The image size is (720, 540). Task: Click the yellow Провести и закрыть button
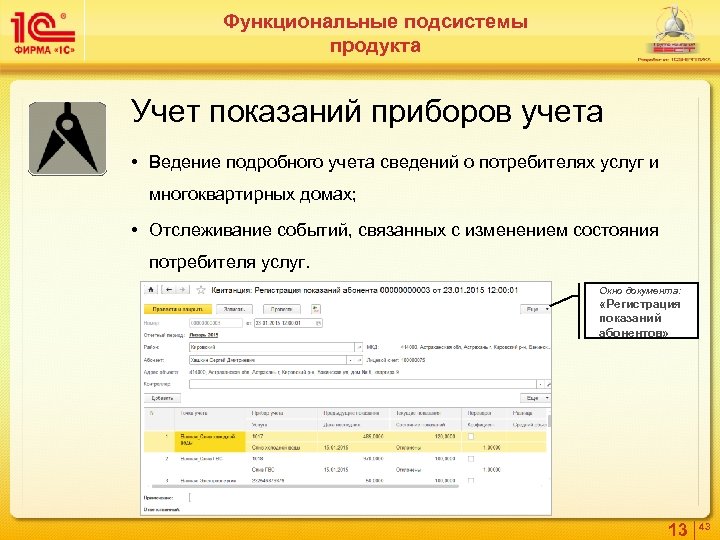[178, 309]
